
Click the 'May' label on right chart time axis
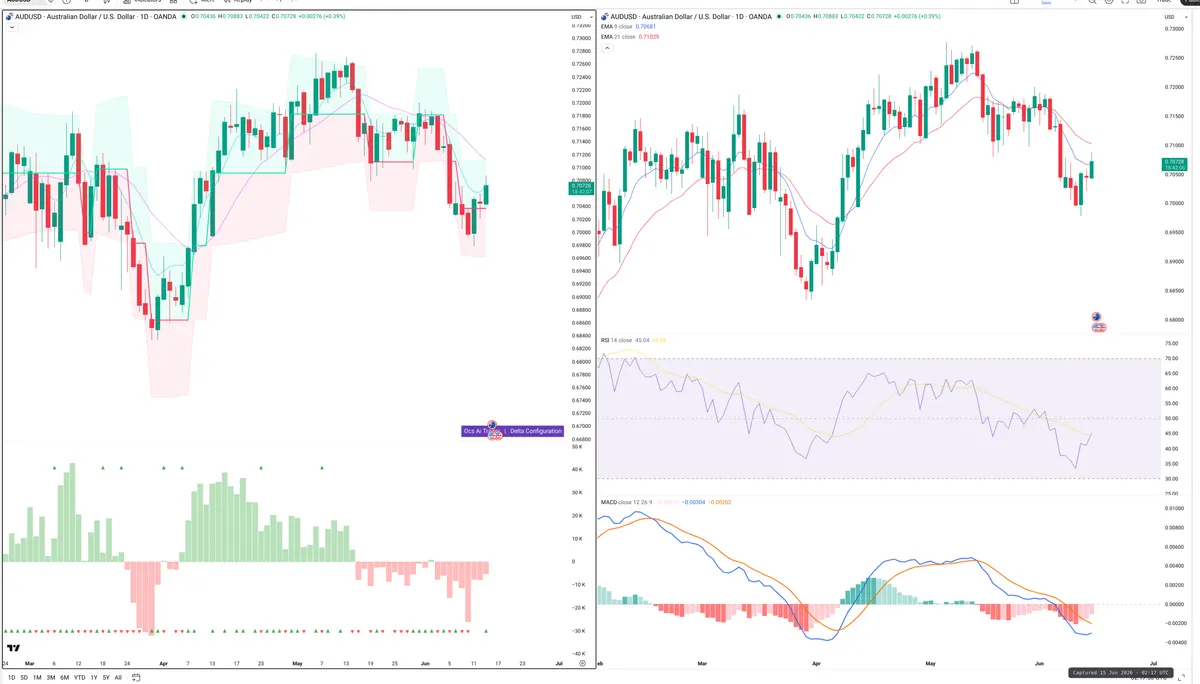(932, 663)
